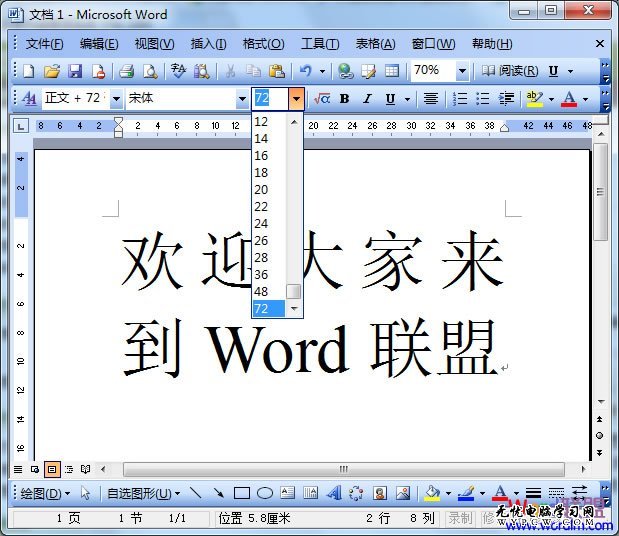Open Tables and Borders toolbar icon

tap(368, 71)
